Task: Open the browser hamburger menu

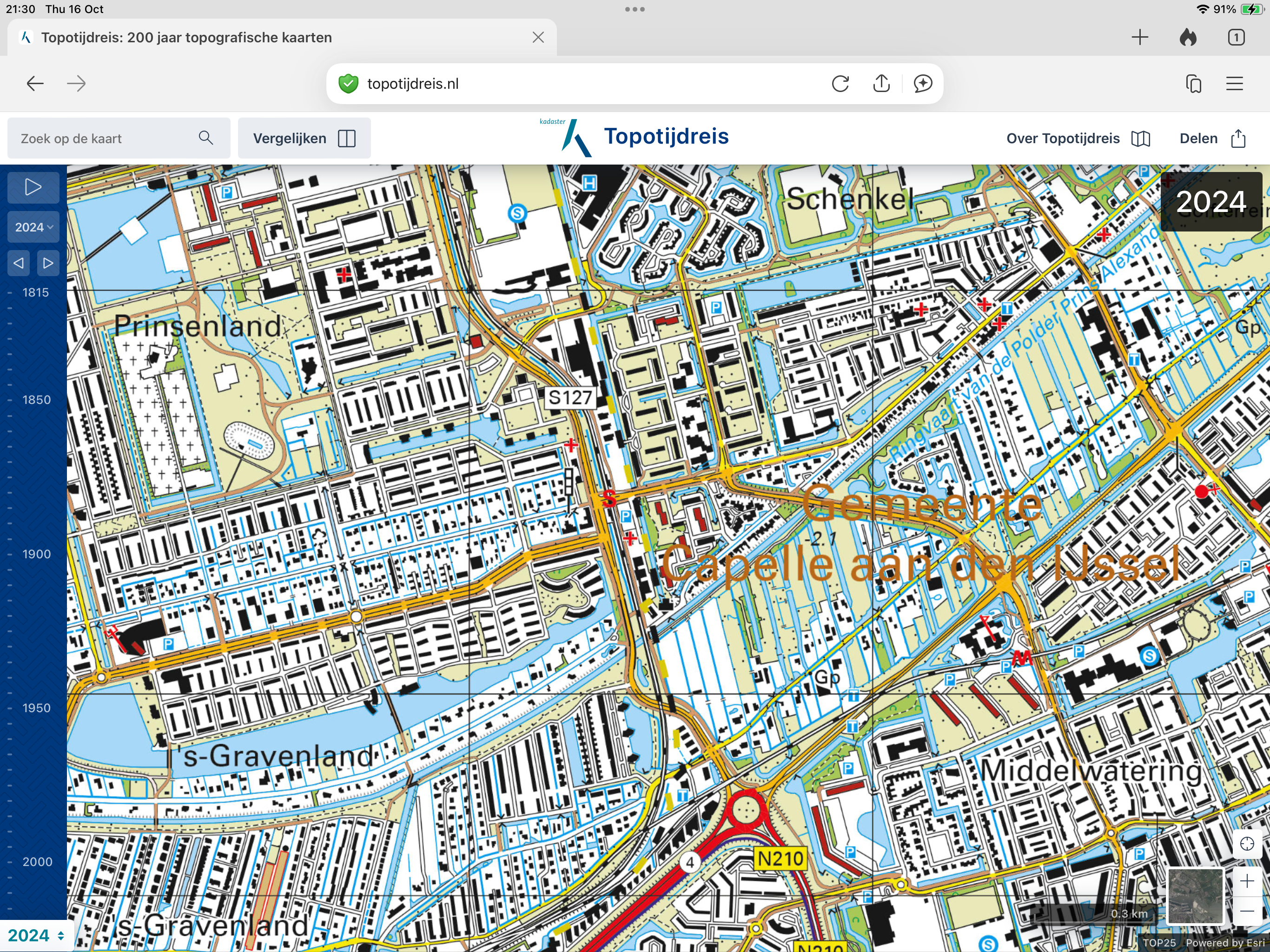Action: (x=1234, y=84)
